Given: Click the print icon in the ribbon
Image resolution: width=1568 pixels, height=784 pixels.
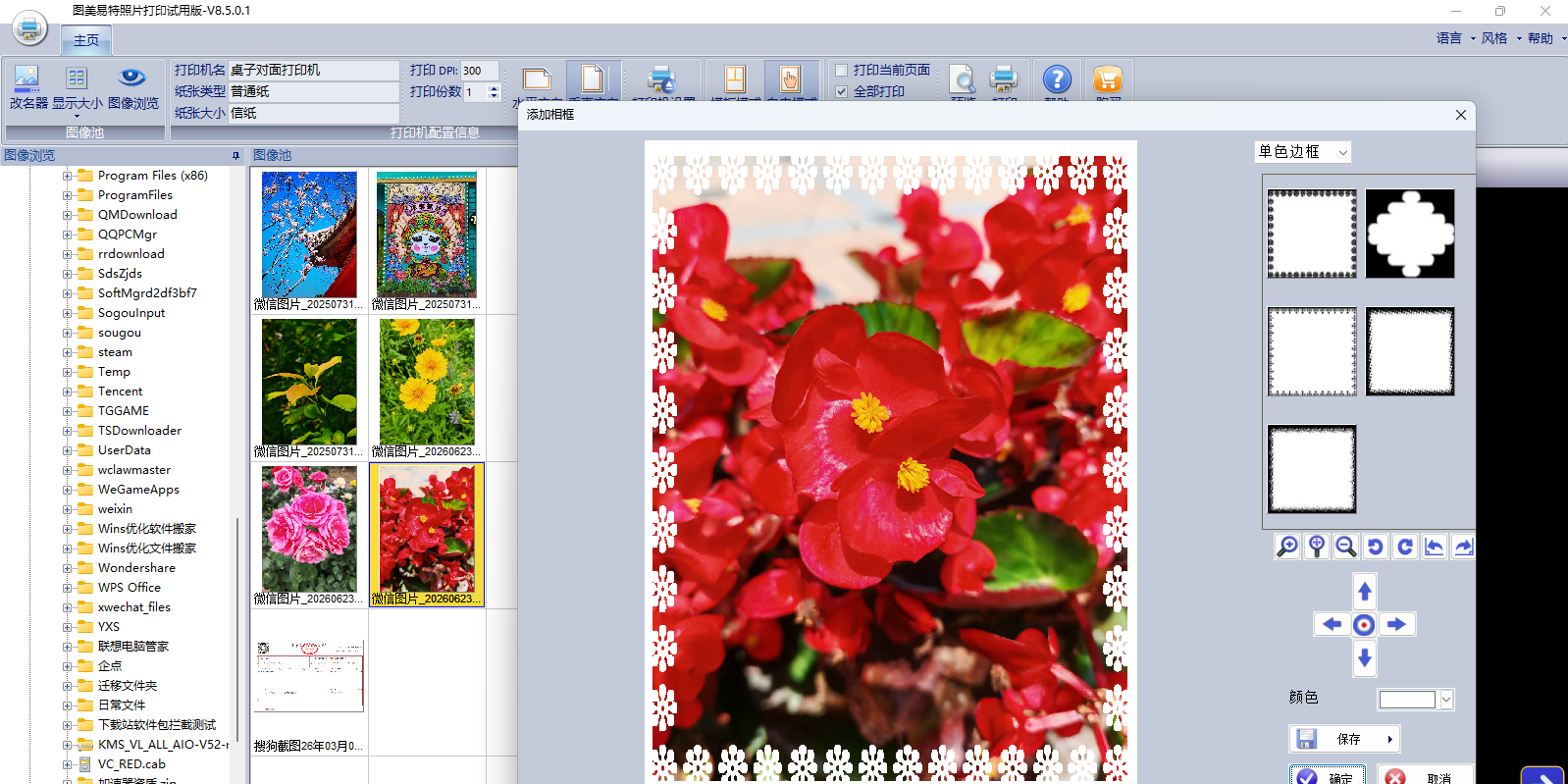Looking at the screenshot, I should 1004,81.
